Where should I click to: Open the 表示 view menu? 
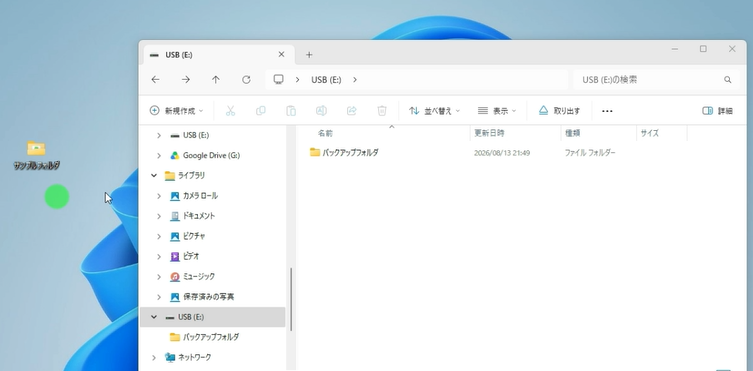[x=497, y=111]
